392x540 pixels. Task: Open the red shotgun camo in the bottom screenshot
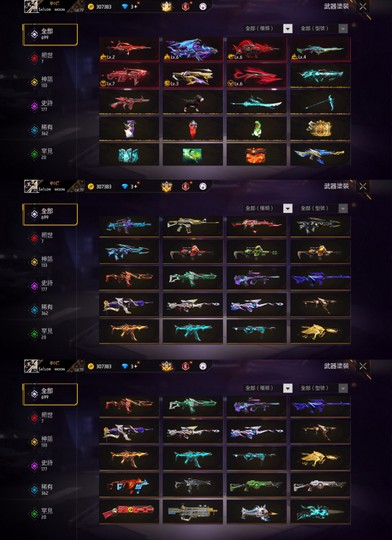(129, 512)
